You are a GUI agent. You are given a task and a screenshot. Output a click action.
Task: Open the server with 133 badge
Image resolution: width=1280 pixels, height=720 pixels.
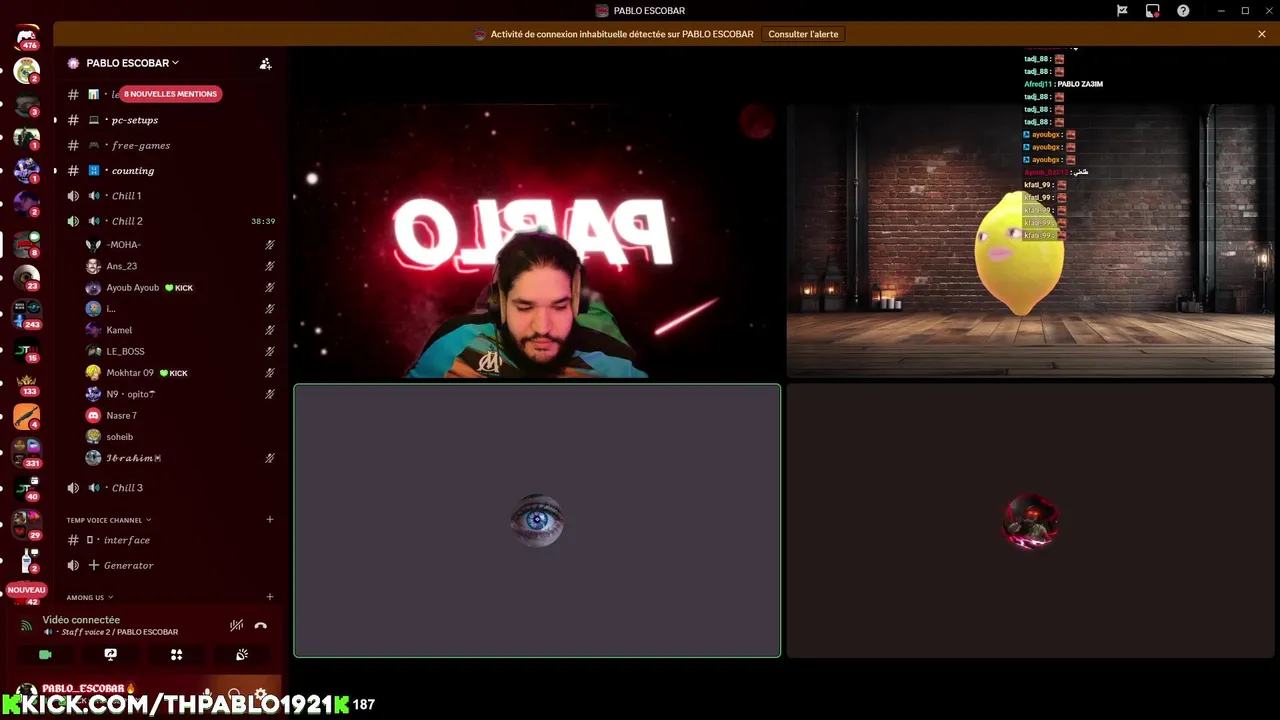[27, 384]
